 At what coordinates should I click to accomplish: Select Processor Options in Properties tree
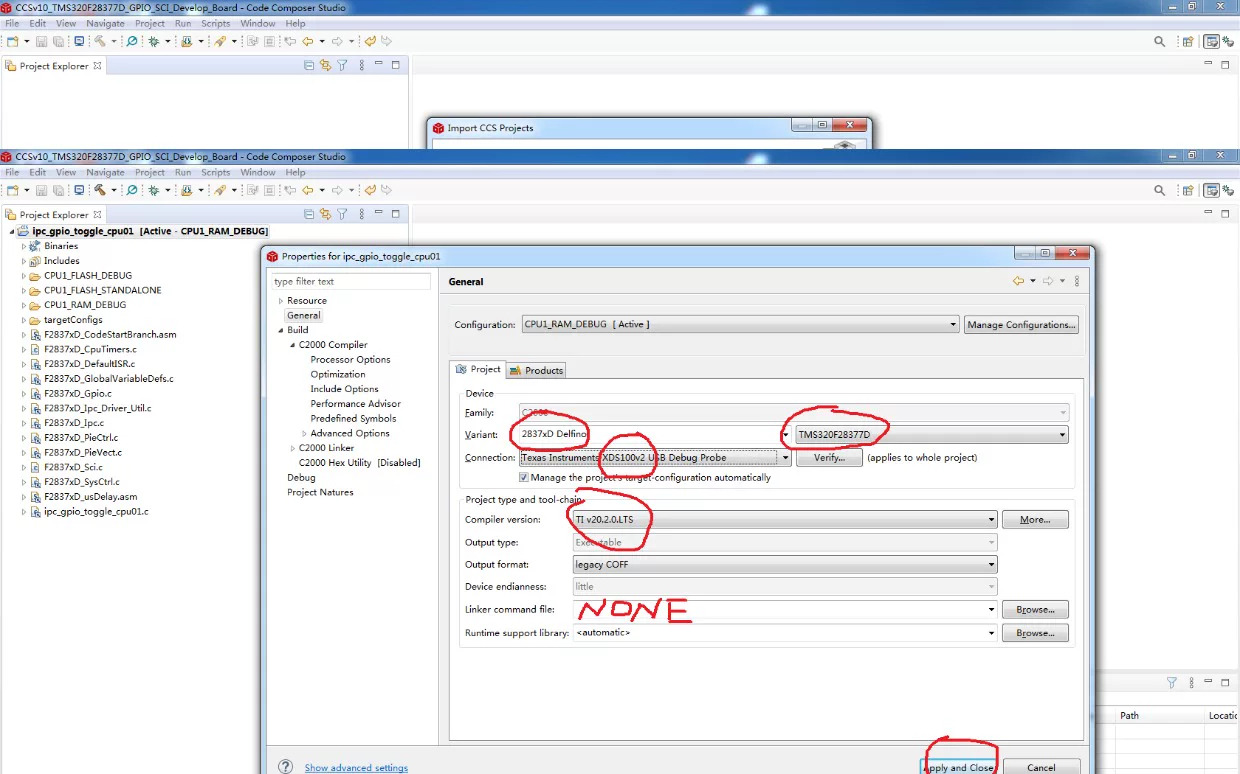pos(350,360)
